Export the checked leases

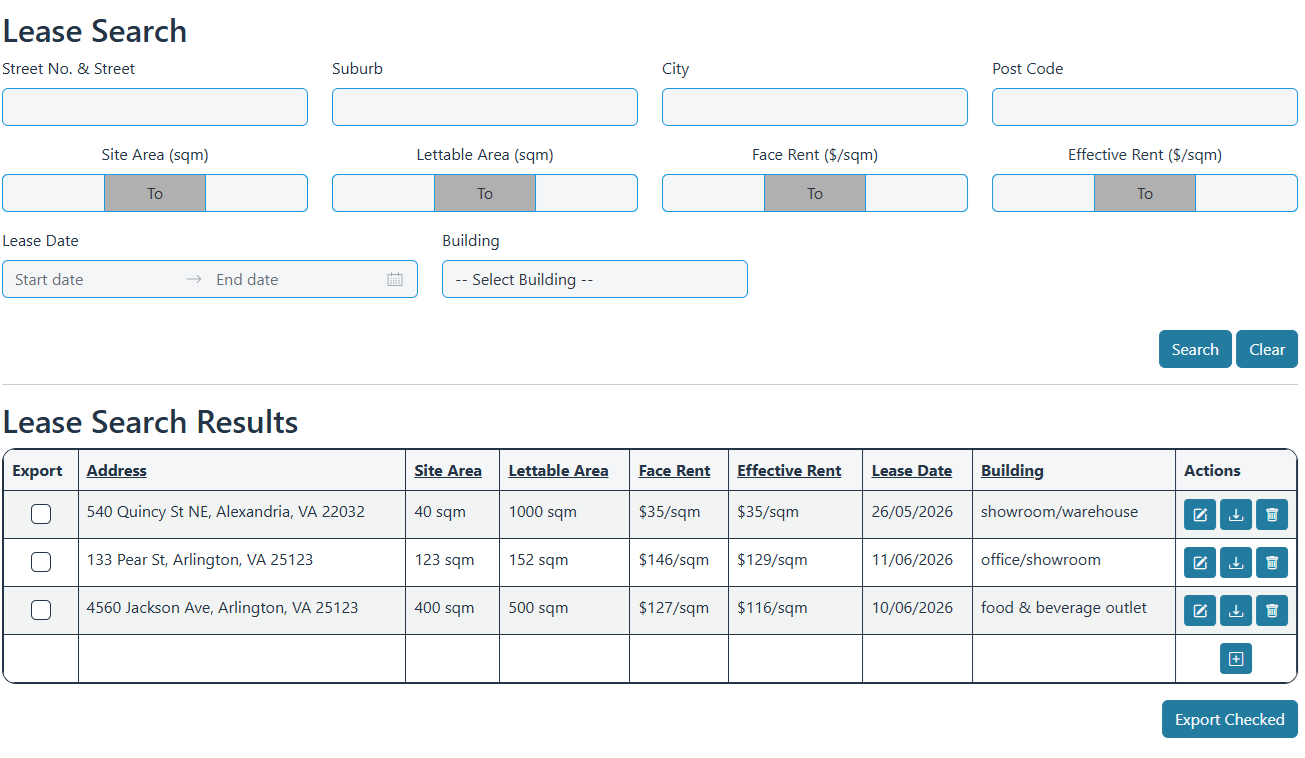[1230, 719]
